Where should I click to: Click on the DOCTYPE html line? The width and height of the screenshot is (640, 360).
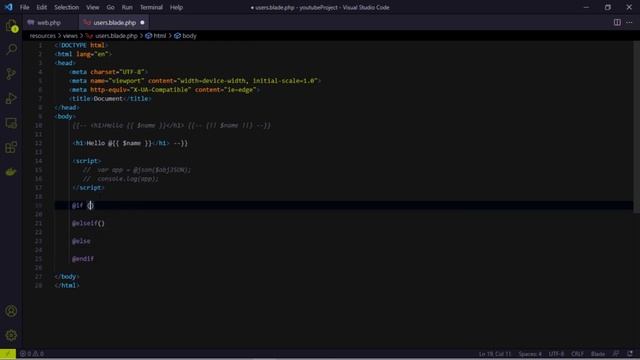tap(81, 45)
